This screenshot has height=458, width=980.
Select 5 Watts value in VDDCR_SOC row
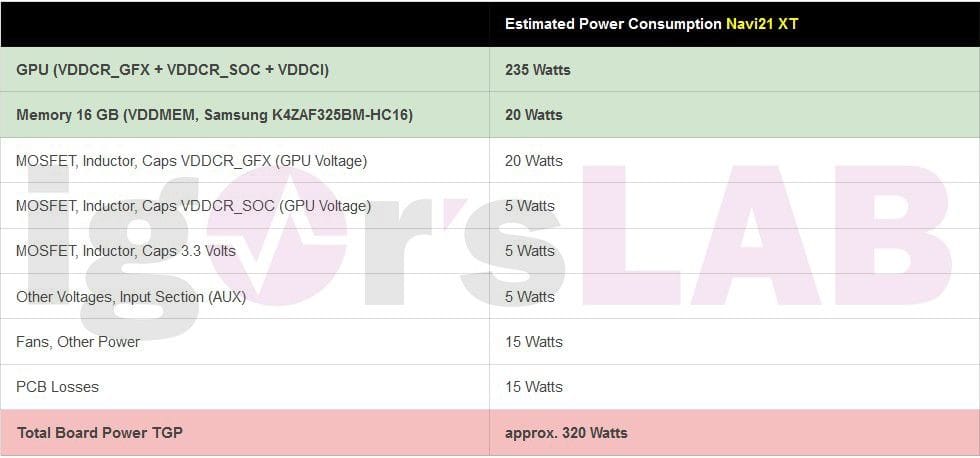click(529, 206)
